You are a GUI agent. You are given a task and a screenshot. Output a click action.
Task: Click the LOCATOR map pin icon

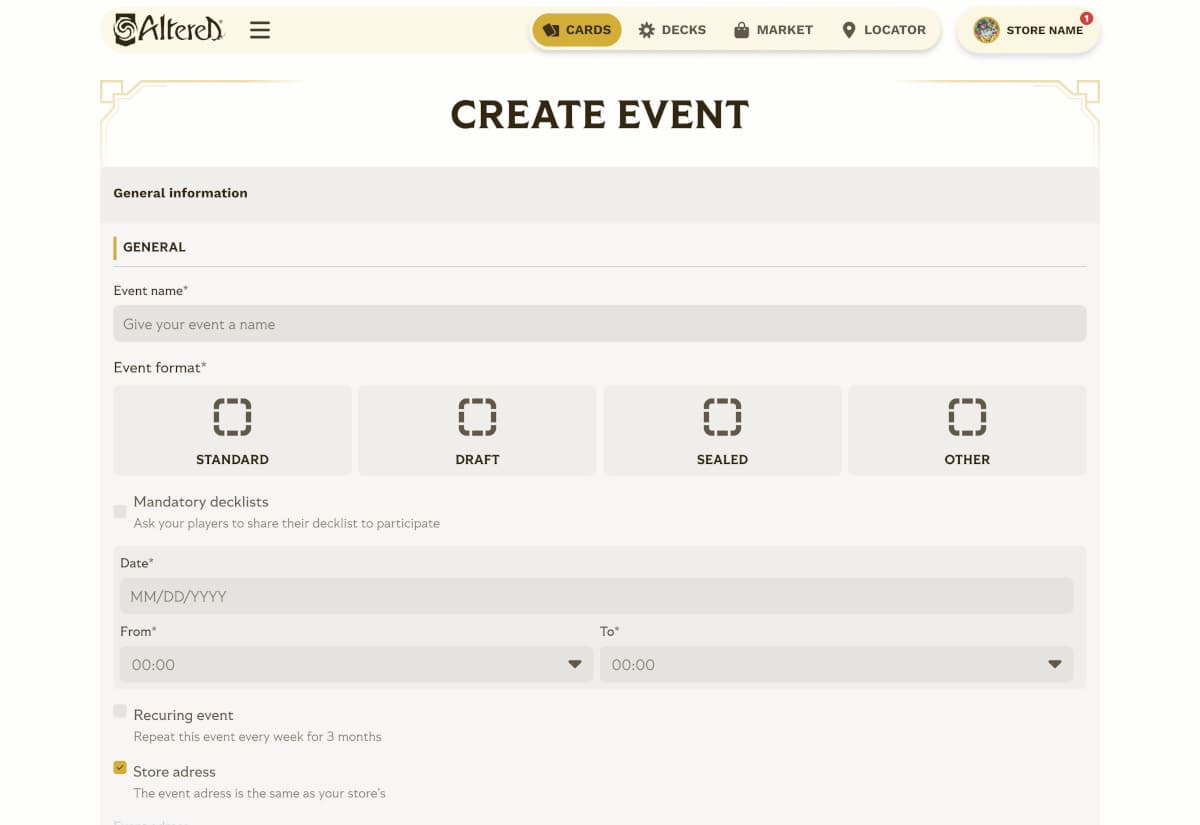click(x=851, y=29)
